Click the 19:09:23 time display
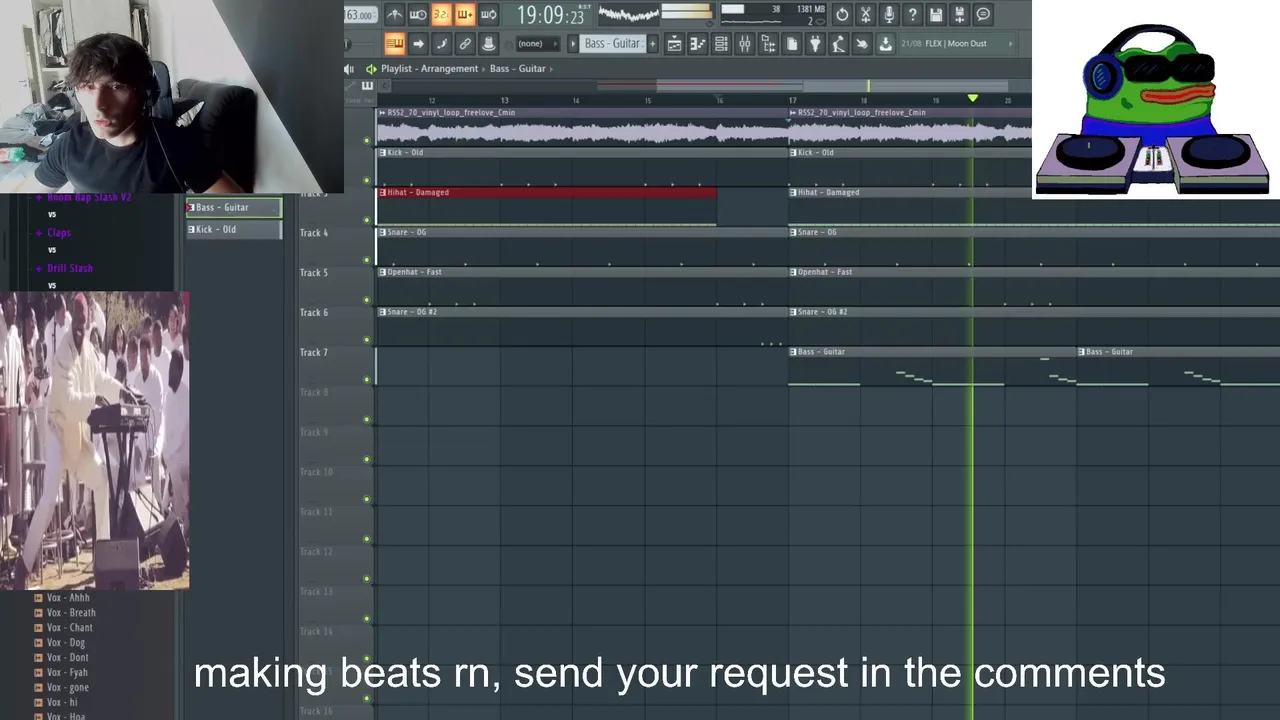The width and height of the screenshot is (1280, 720). (551, 15)
